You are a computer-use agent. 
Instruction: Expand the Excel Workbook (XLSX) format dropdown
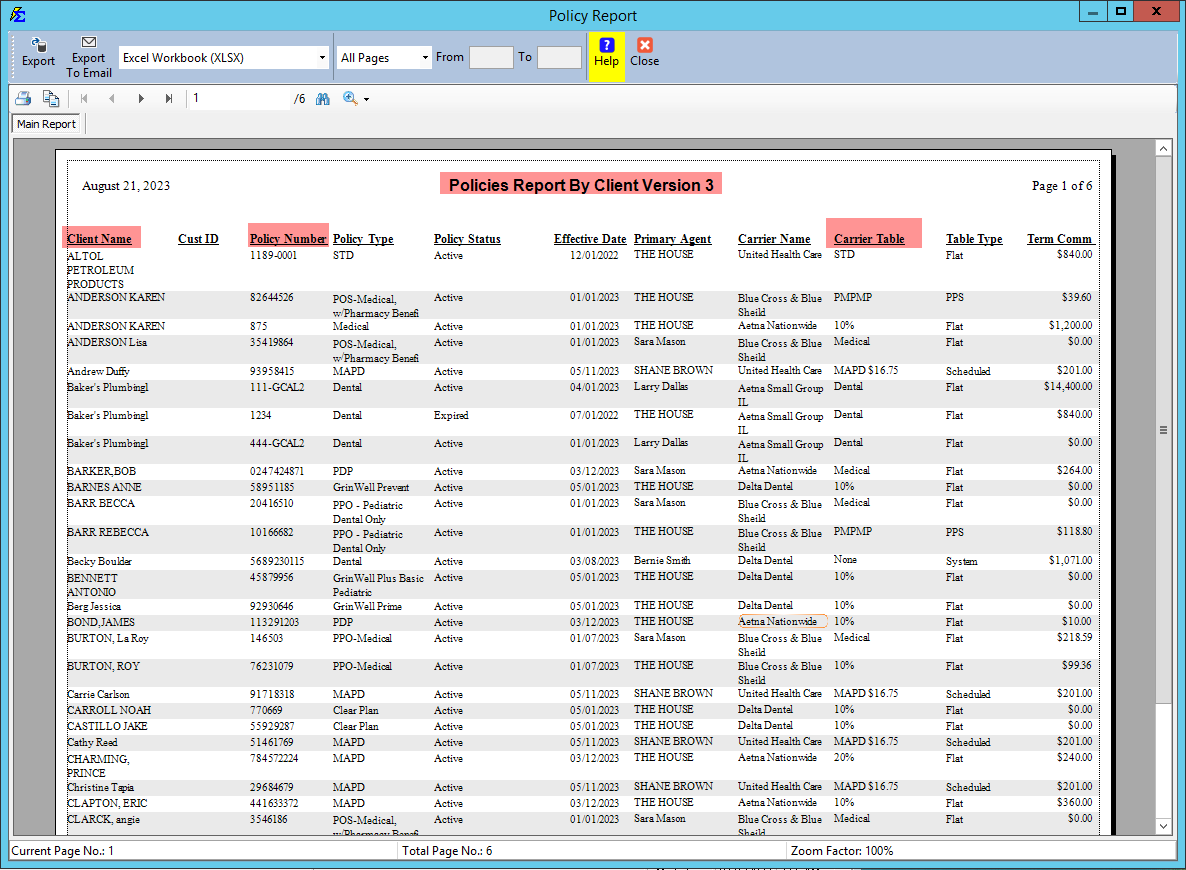322,58
